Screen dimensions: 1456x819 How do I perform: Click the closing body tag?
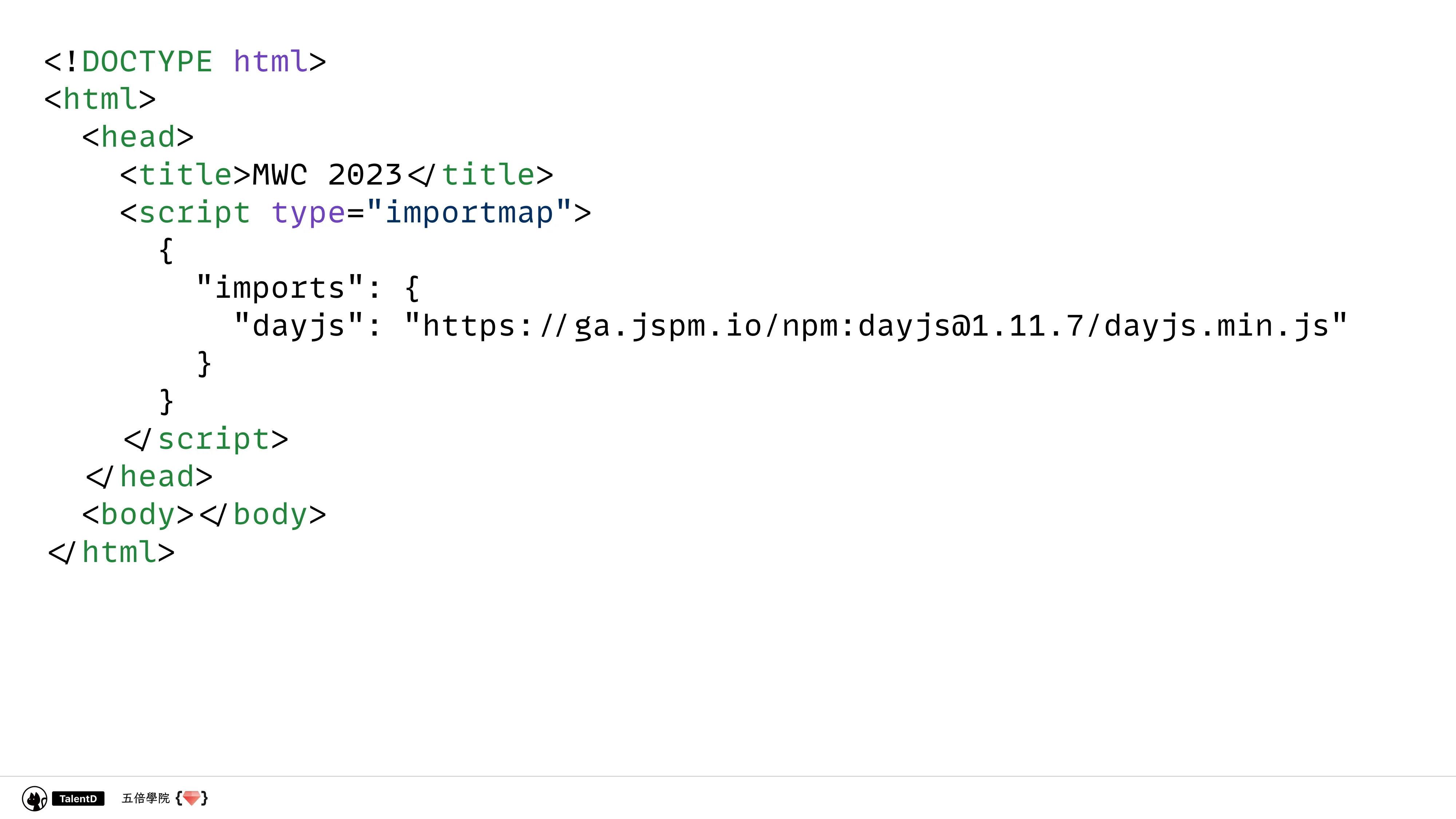click(x=263, y=514)
